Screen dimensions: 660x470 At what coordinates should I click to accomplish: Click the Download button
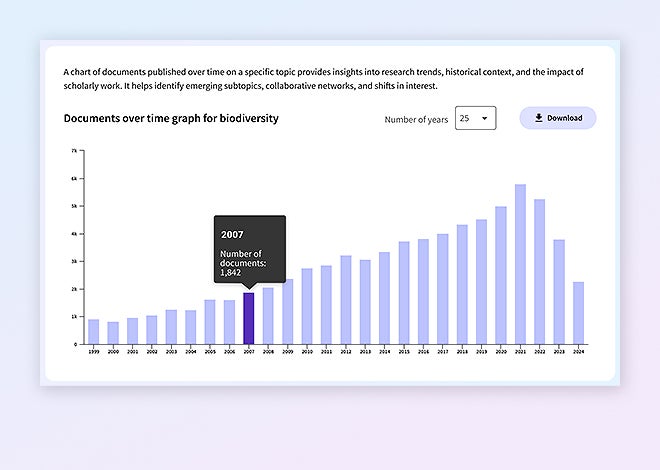(557, 118)
